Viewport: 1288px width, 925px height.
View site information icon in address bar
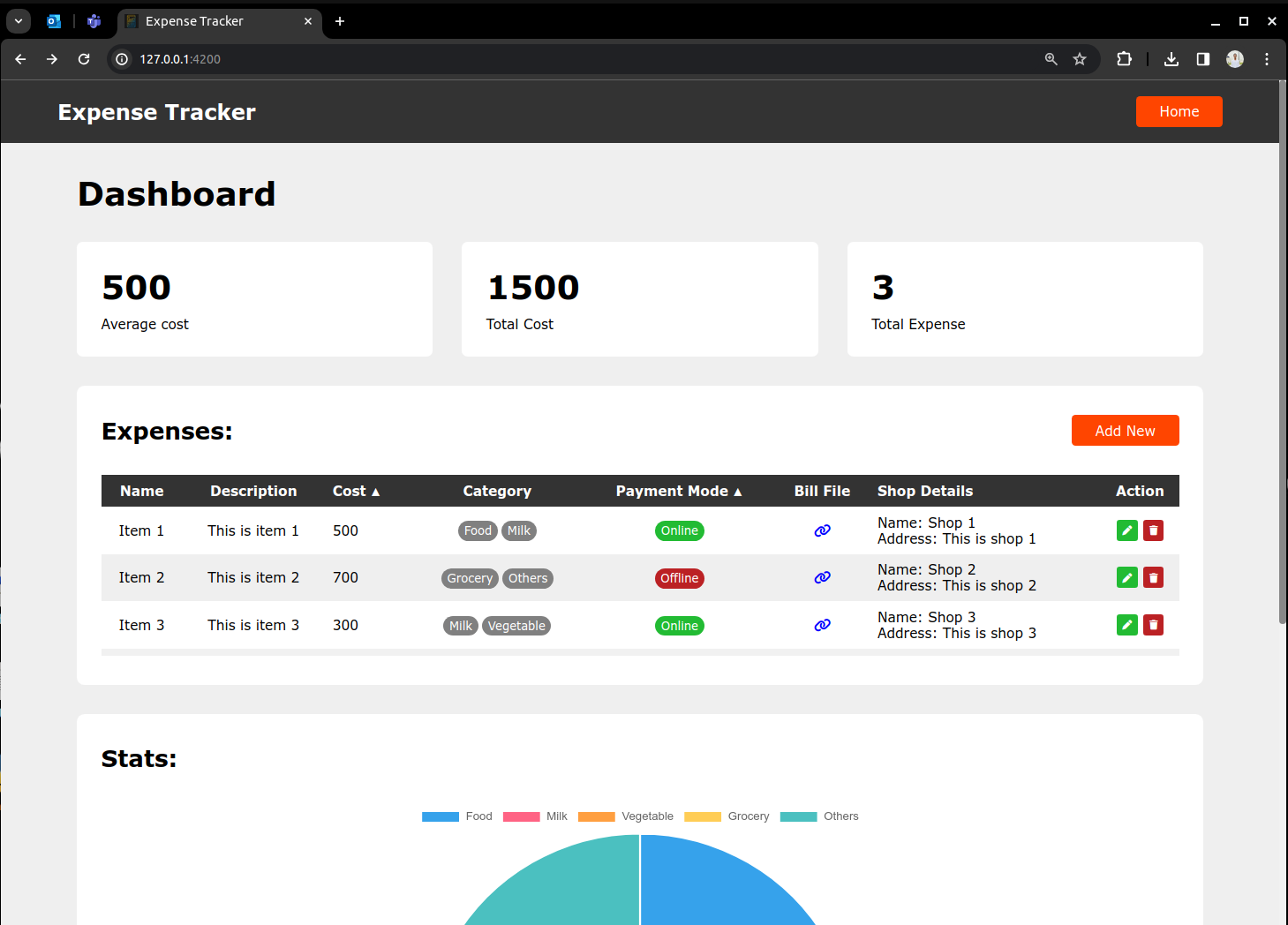[x=122, y=59]
